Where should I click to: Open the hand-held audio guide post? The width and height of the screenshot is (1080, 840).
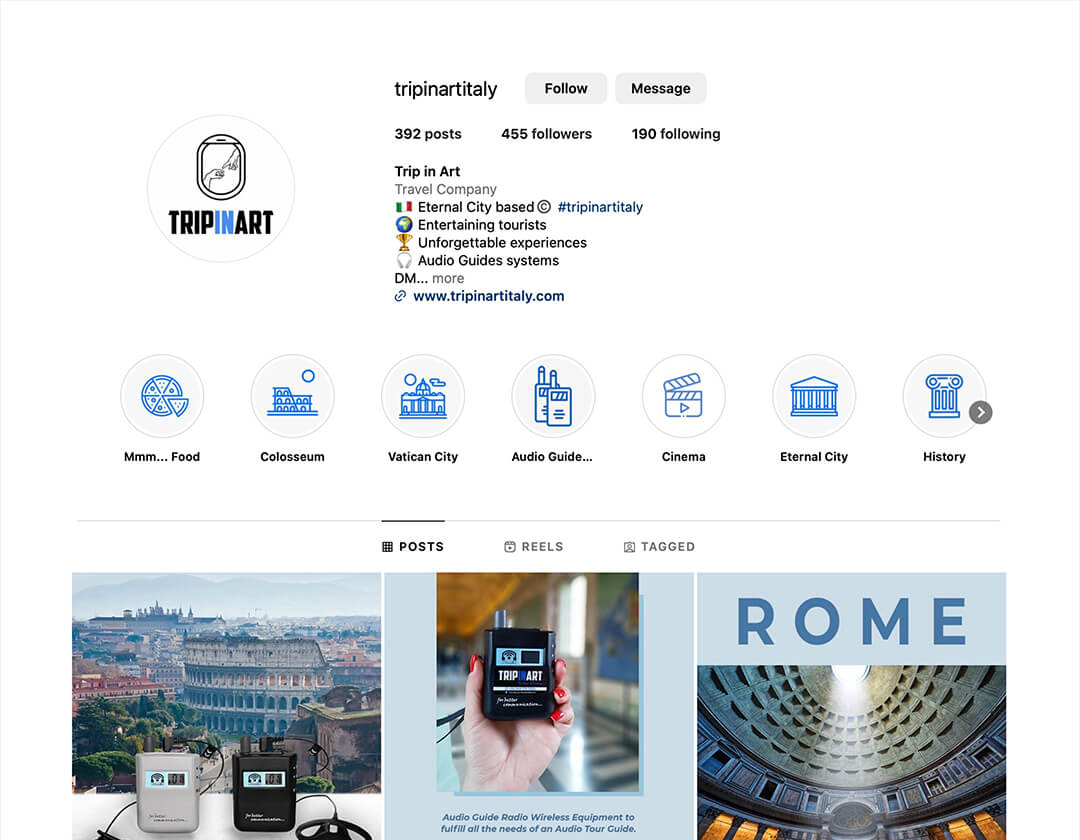click(x=539, y=706)
